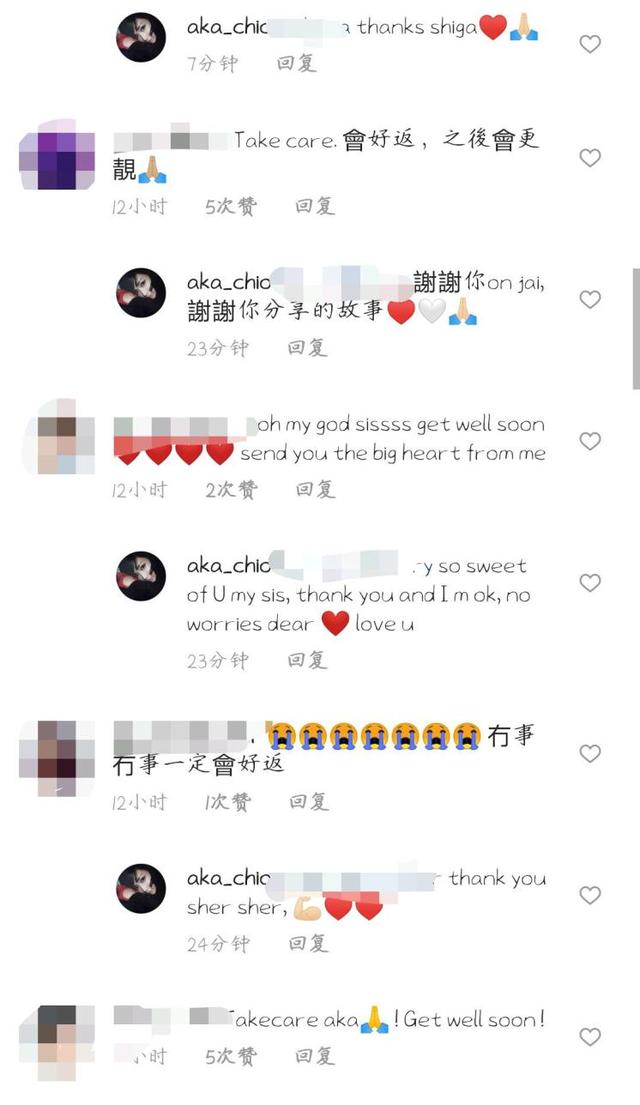This screenshot has height=1105, width=640.
Task: Open aka_chic avatar on 'thanks shiga' reply
Action: tap(141, 37)
